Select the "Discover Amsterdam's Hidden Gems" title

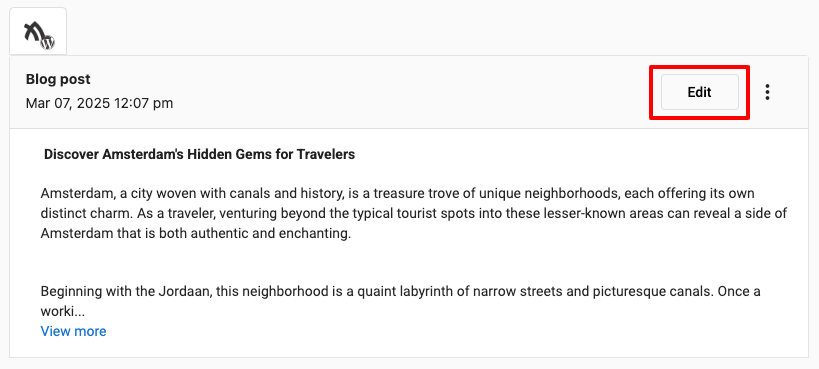point(200,155)
